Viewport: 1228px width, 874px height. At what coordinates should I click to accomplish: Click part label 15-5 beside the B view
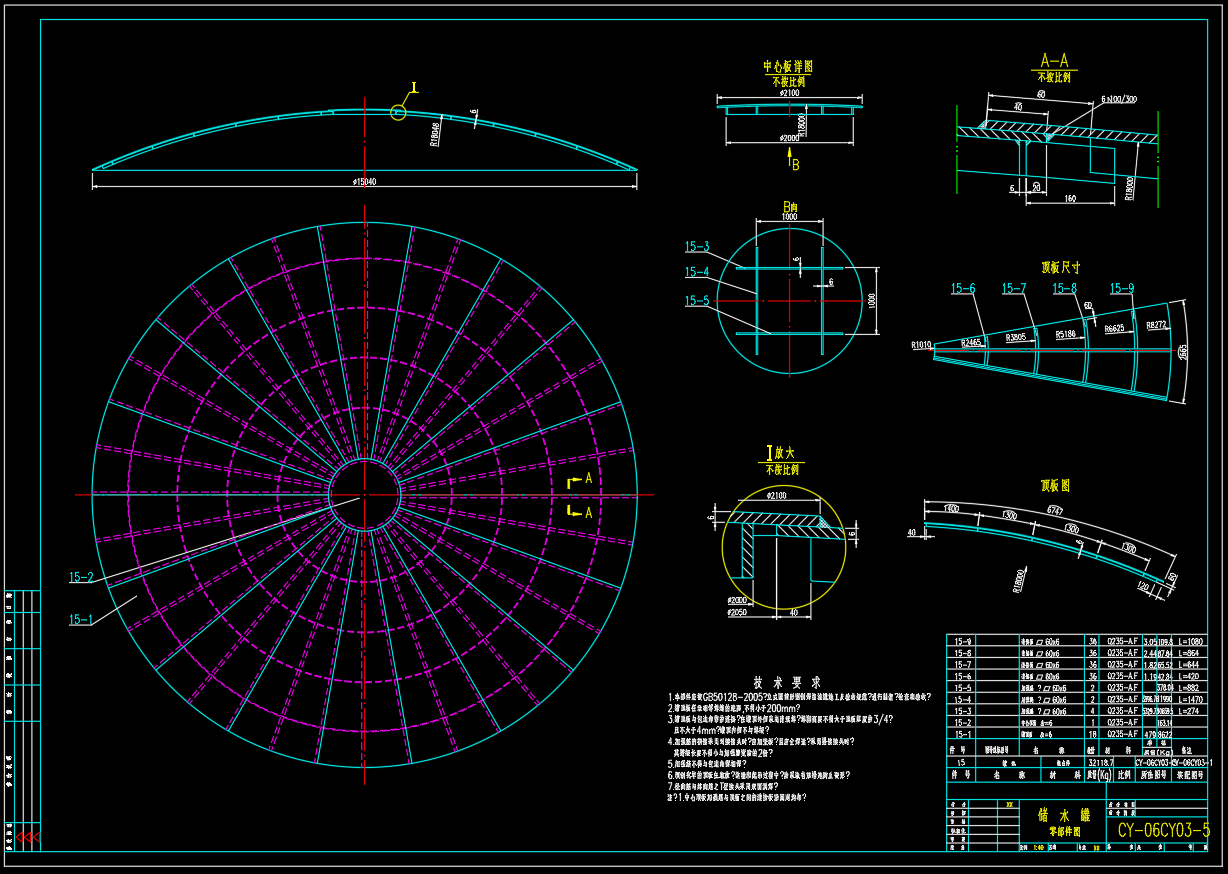[x=697, y=300]
